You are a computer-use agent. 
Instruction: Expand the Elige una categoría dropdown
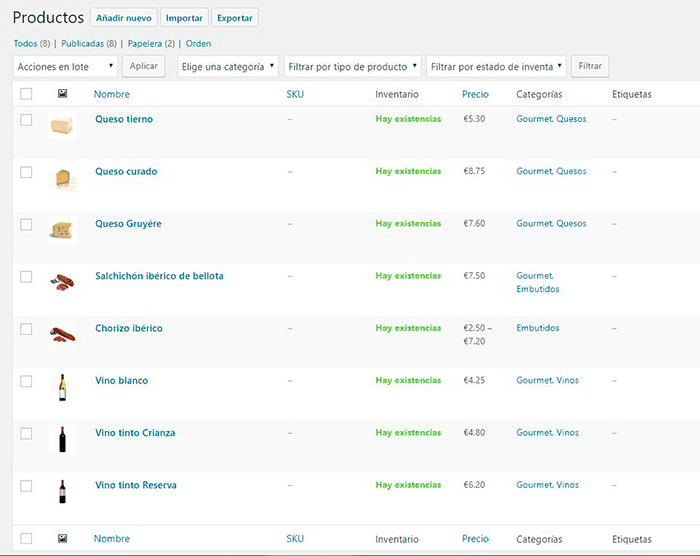point(227,66)
